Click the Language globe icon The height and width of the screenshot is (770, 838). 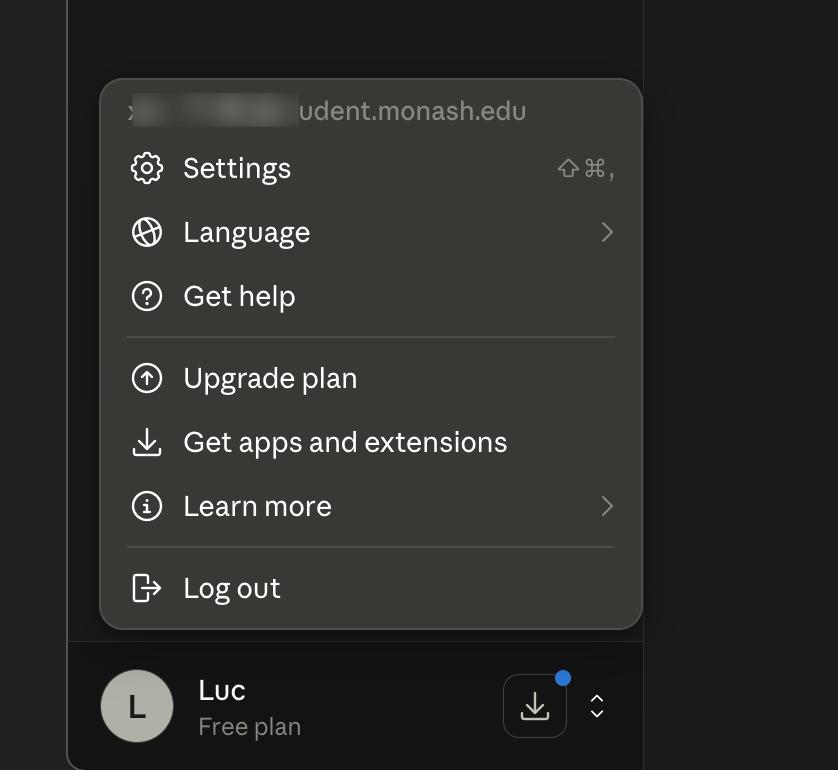pos(146,232)
